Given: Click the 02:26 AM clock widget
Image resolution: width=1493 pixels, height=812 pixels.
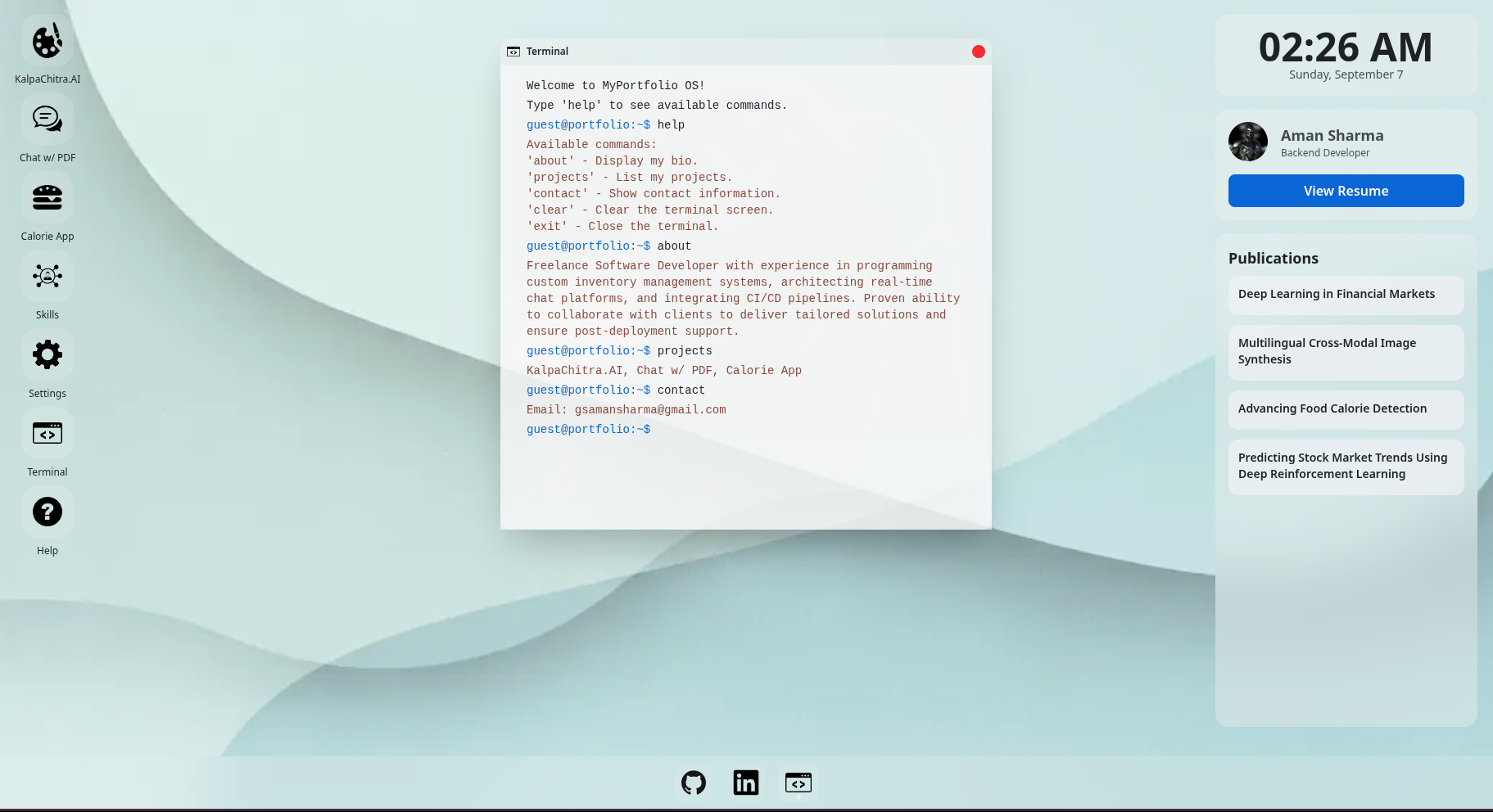Looking at the screenshot, I should tap(1346, 55).
